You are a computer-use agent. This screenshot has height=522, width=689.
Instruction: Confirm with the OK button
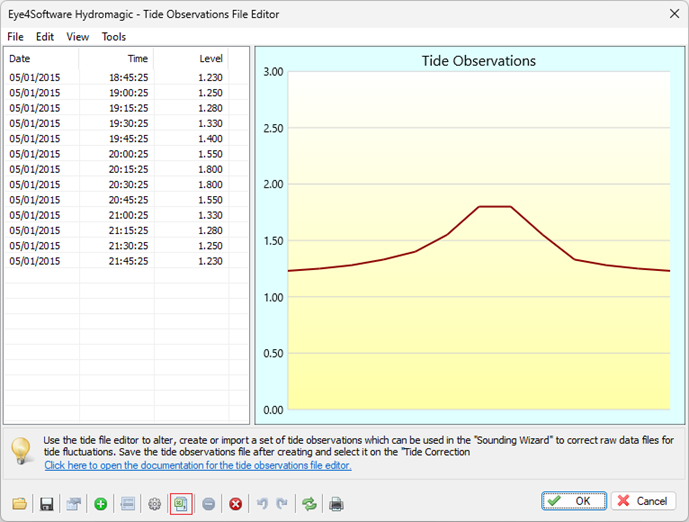574,501
